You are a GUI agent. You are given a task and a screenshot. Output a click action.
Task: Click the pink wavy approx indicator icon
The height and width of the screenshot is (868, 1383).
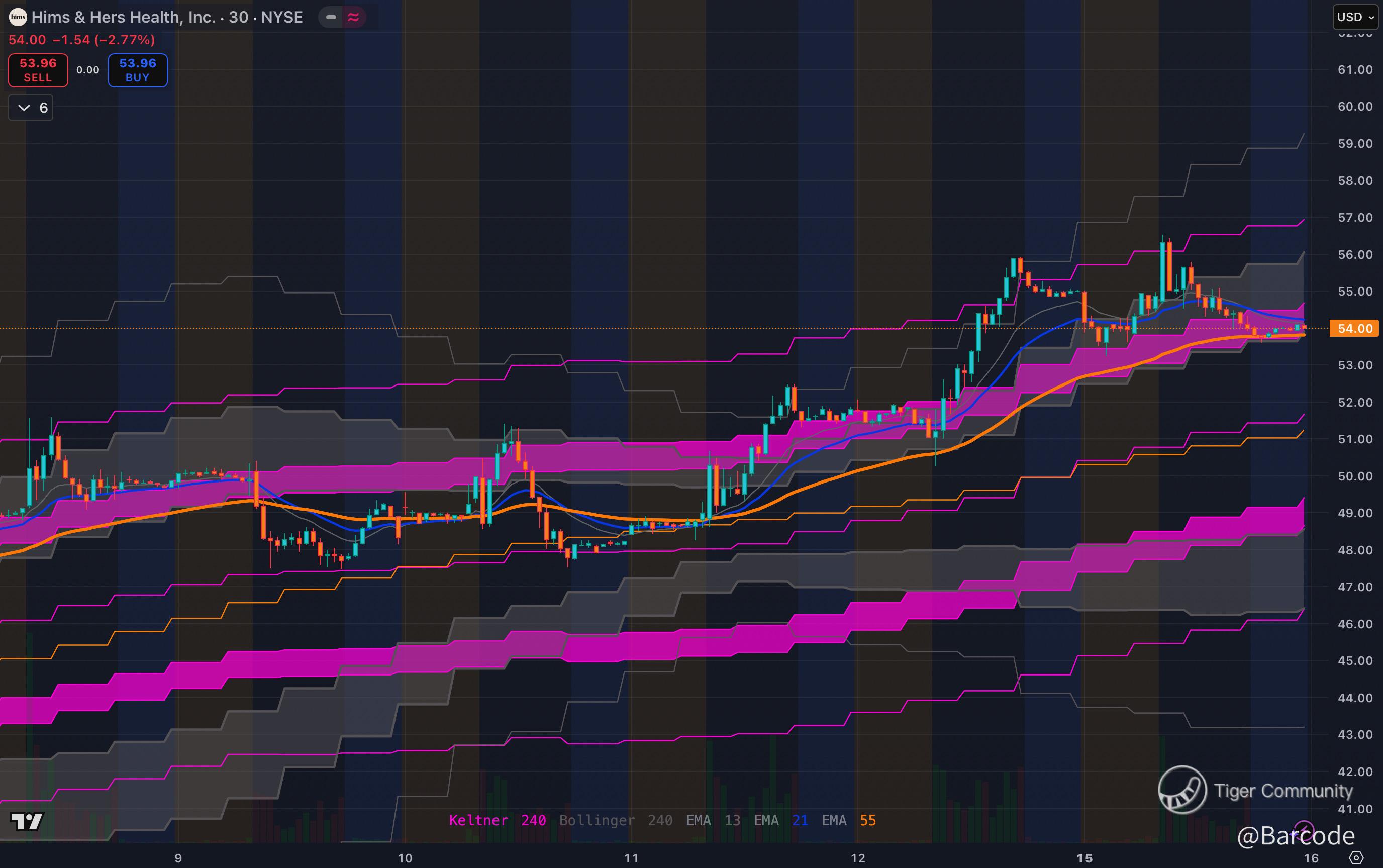pyautogui.click(x=353, y=17)
